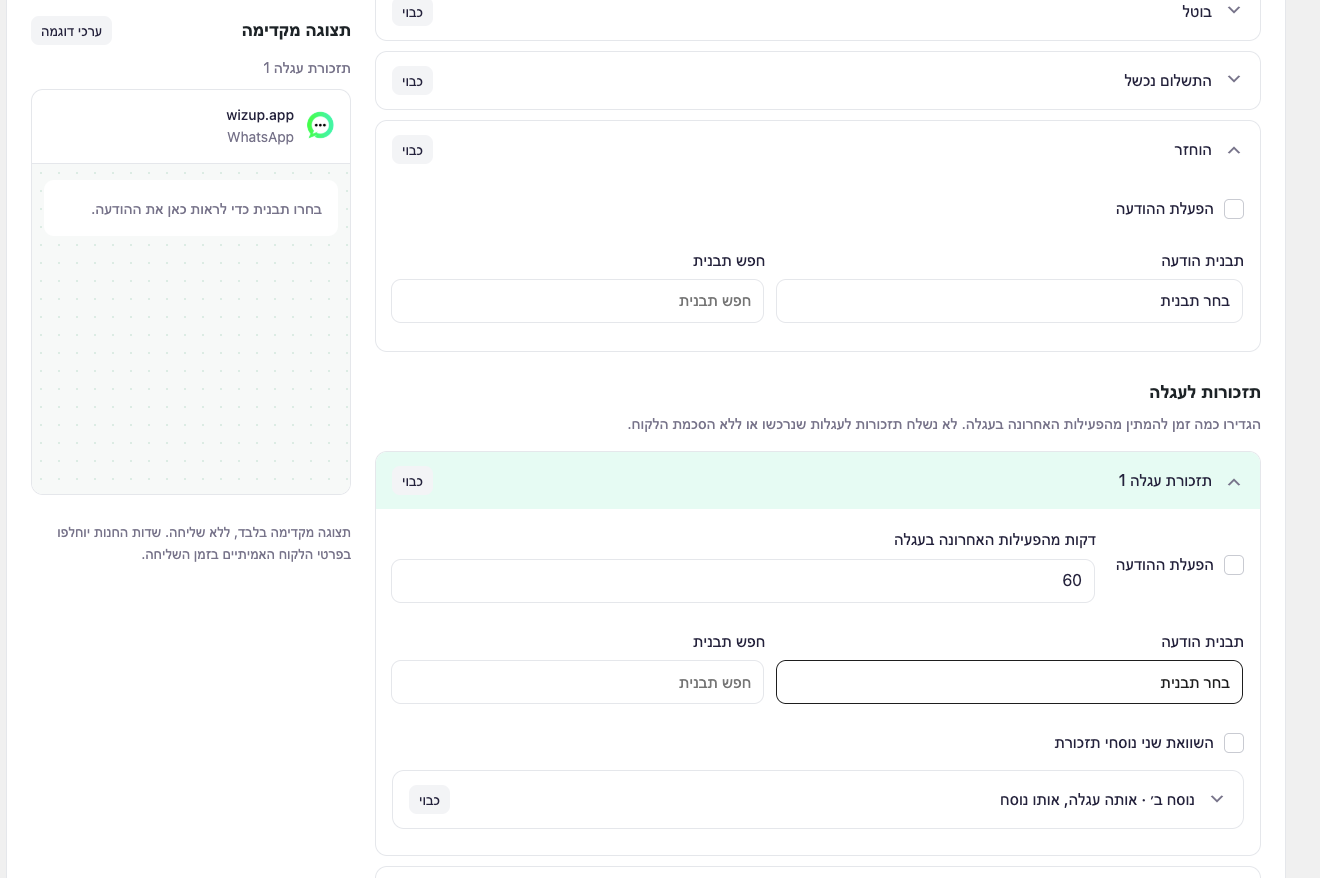The height and width of the screenshot is (878, 1320).
Task: Click the תזכורות לעגלה section heading
Action: tap(1205, 392)
